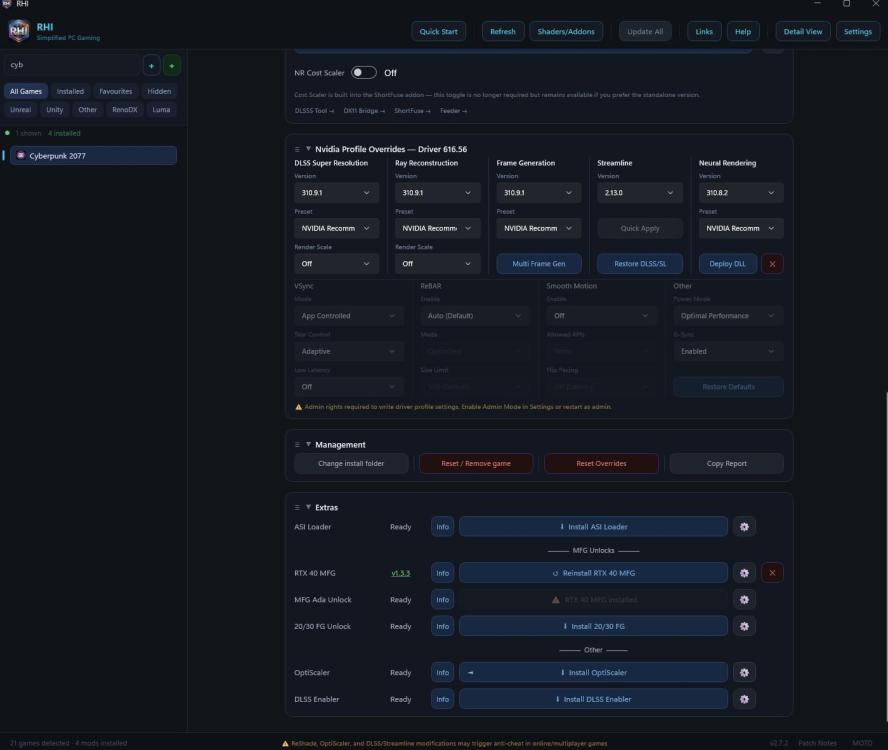This screenshot has width=888, height=750.
Task: Open OptiScaler settings gear
Action: (744, 672)
